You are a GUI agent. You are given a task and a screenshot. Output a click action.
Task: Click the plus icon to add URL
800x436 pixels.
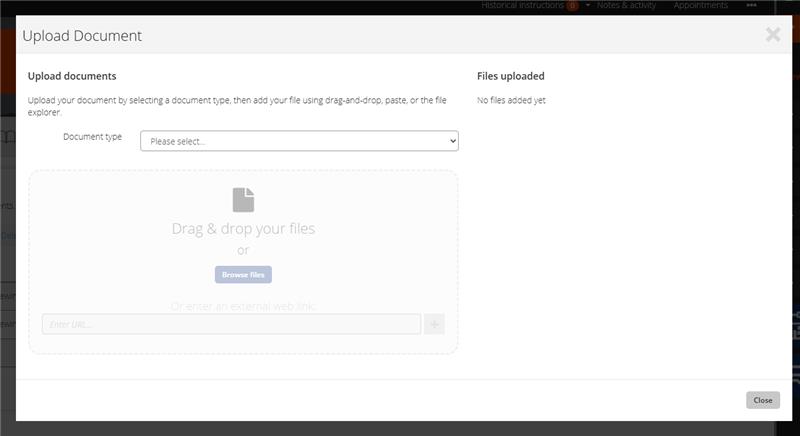[x=434, y=324]
